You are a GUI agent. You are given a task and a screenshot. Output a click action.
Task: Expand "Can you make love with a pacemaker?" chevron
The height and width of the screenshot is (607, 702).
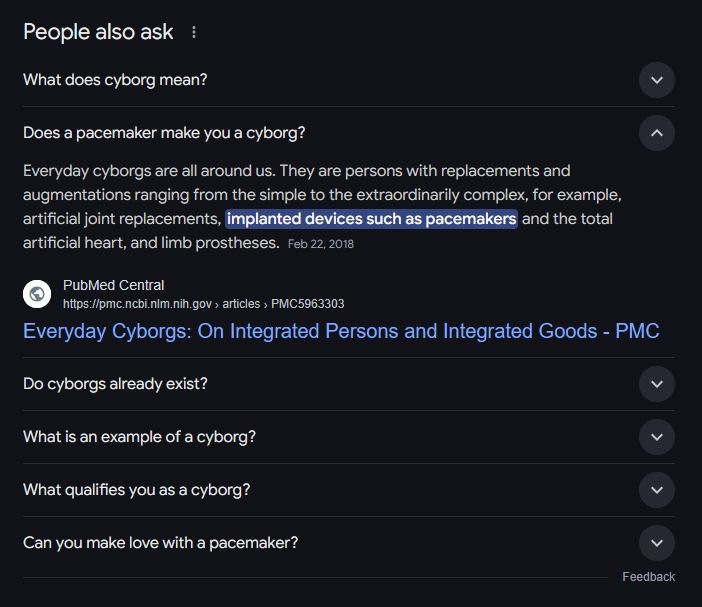656,543
